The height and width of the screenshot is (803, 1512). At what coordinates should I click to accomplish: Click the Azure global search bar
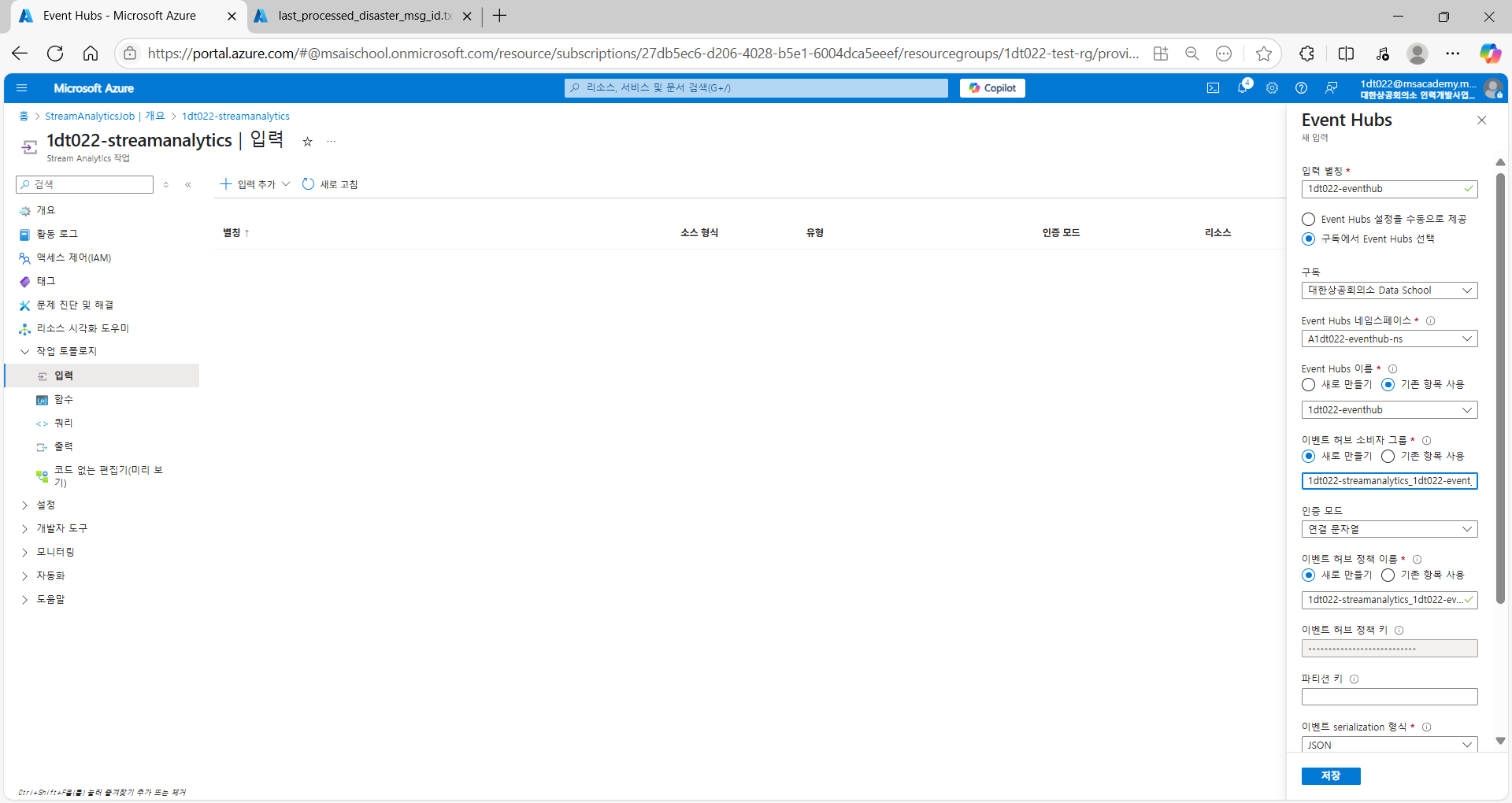[756, 88]
